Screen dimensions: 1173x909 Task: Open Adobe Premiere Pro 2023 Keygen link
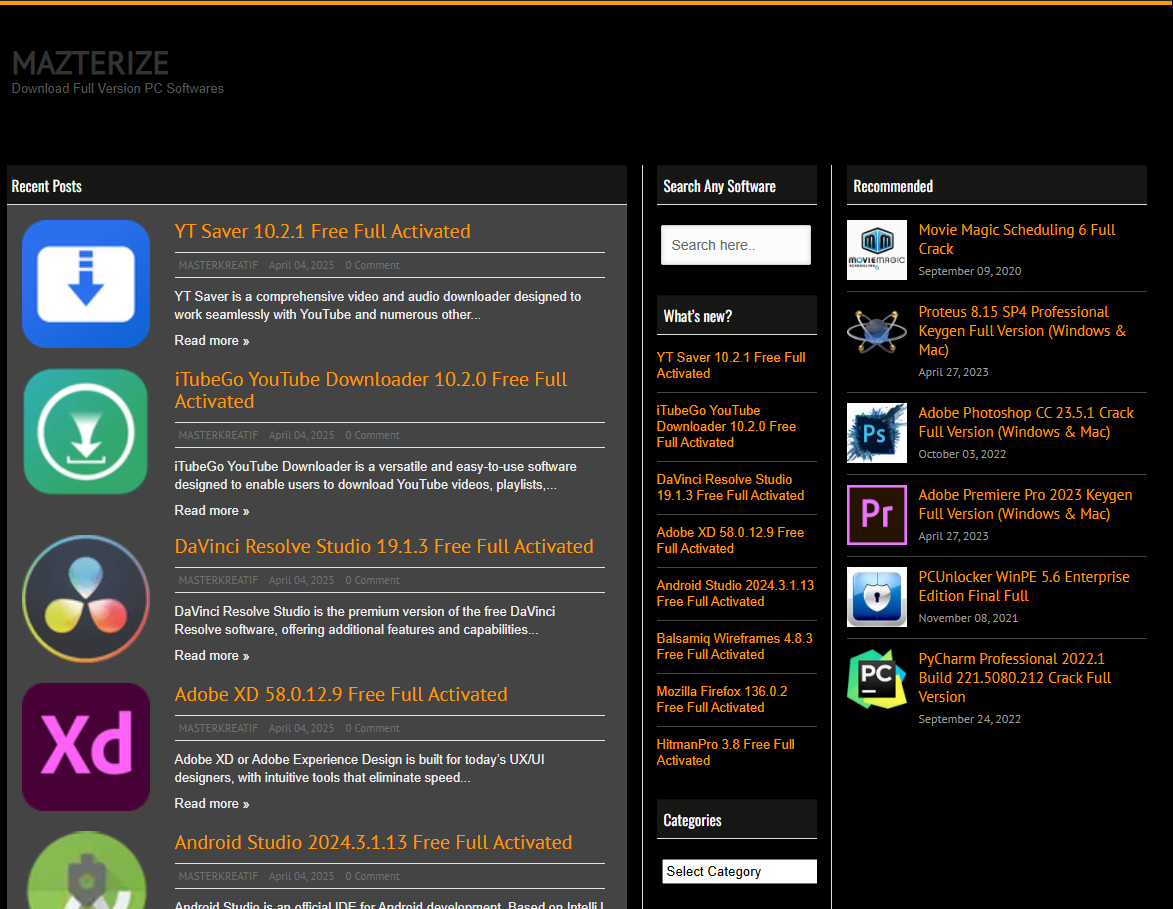1025,504
